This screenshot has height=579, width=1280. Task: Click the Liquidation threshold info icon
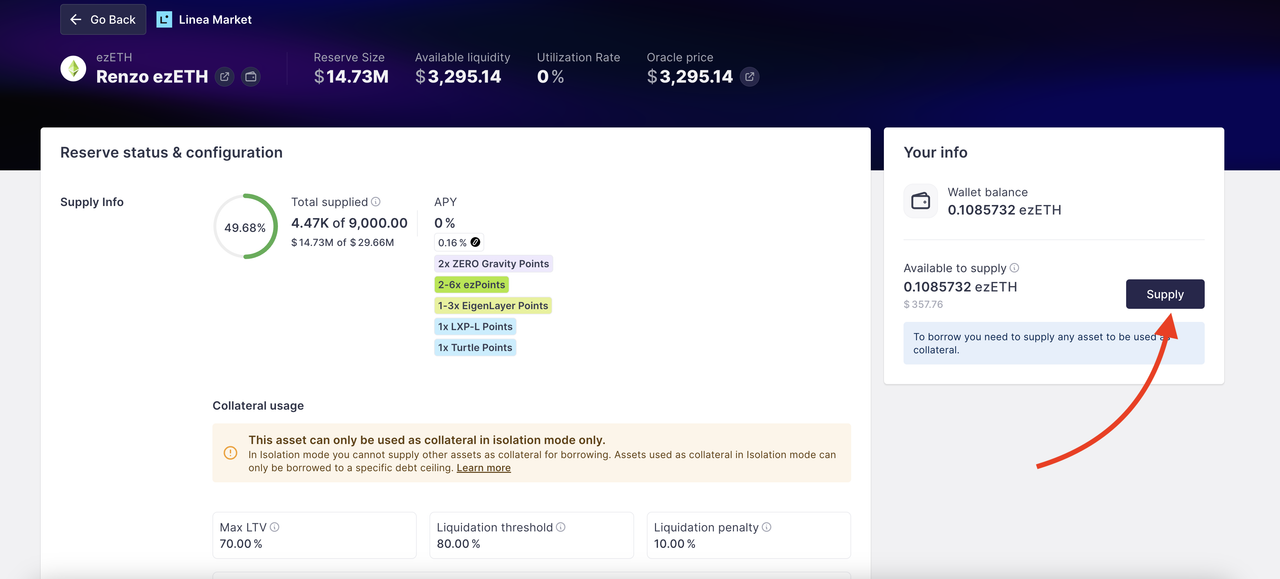pyautogui.click(x=561, y=527)
